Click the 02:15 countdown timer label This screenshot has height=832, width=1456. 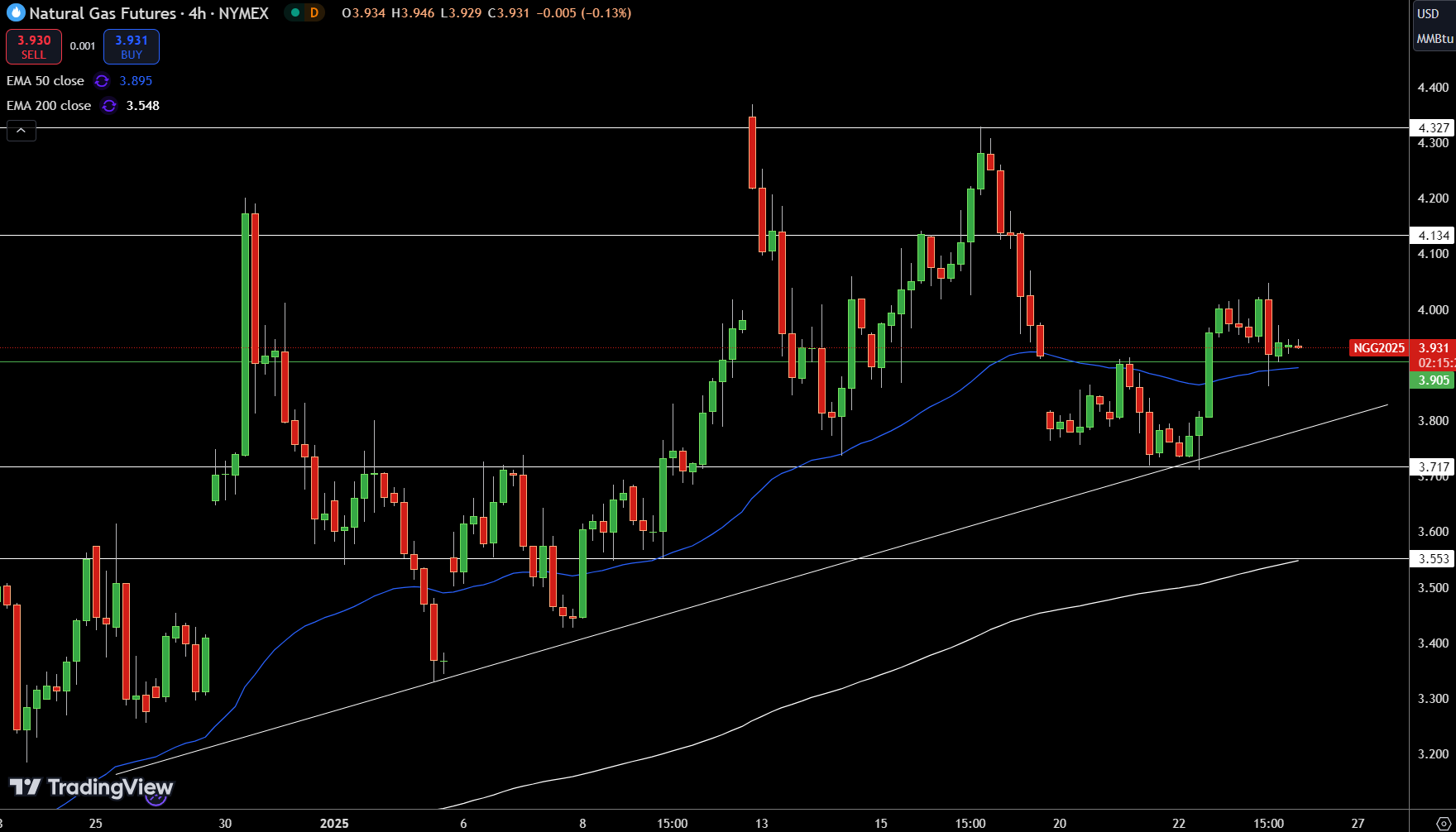click(x=1435, y=363)
